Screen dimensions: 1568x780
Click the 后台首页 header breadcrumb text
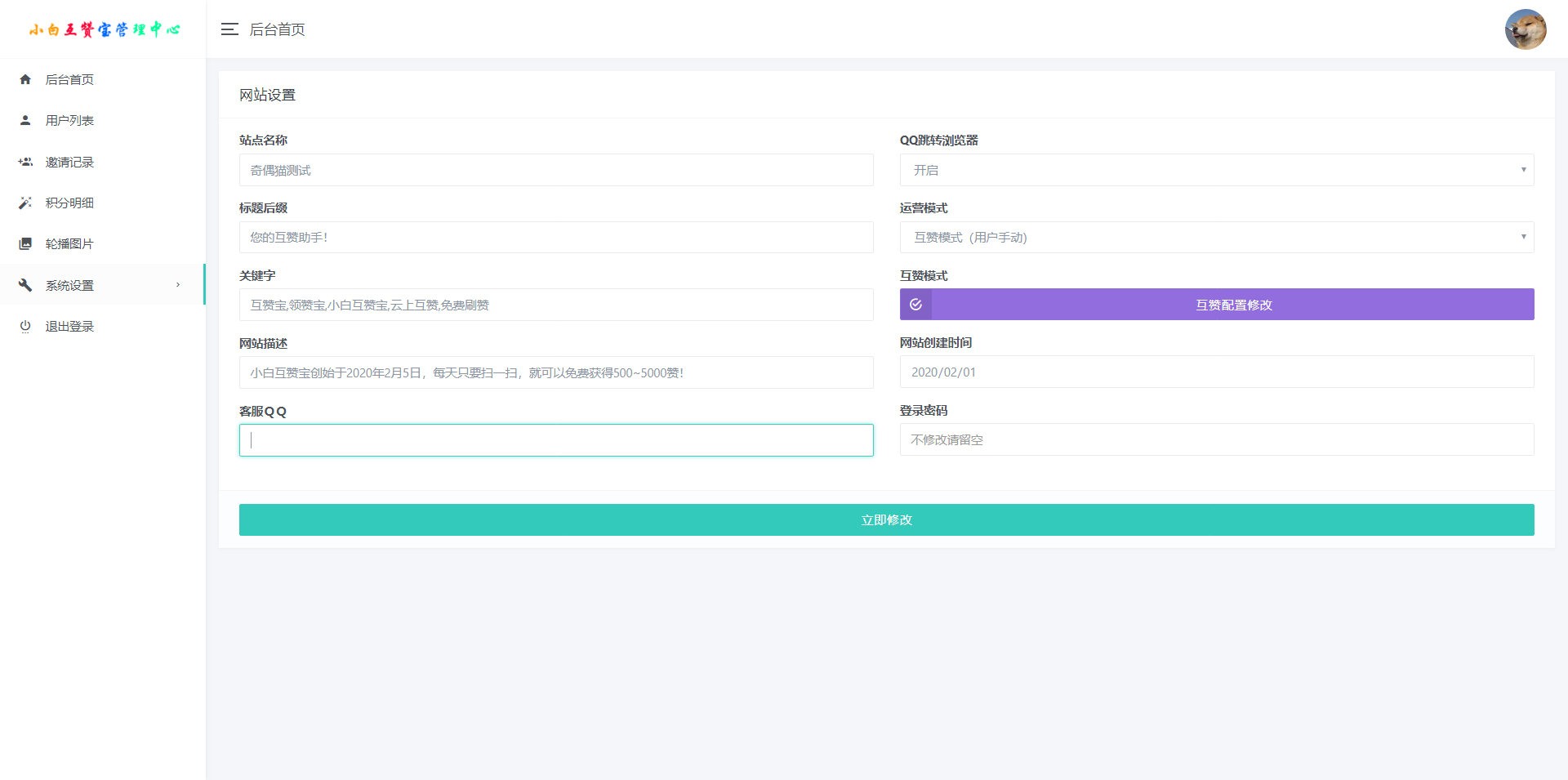point(277,29)
